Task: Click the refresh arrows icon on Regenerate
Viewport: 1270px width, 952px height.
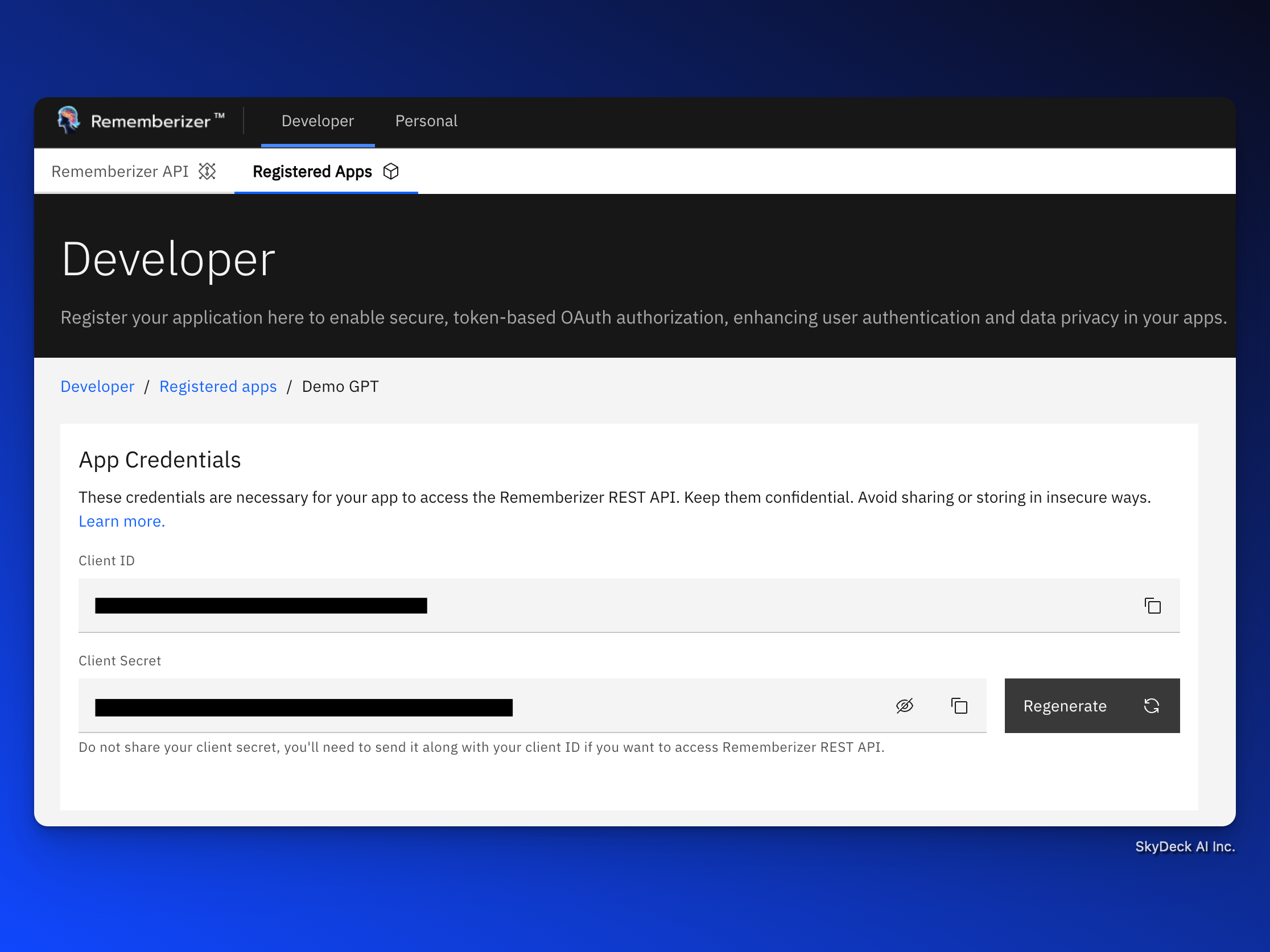Action: click(1152, 706)
